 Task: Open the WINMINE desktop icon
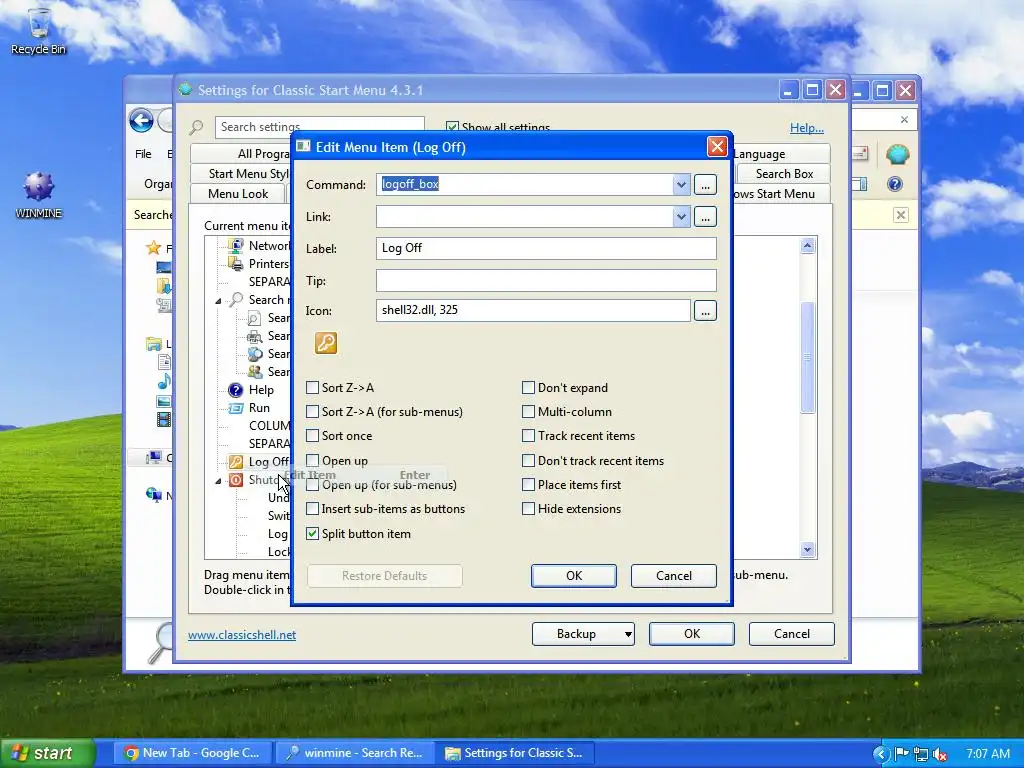tap(39, 195)
